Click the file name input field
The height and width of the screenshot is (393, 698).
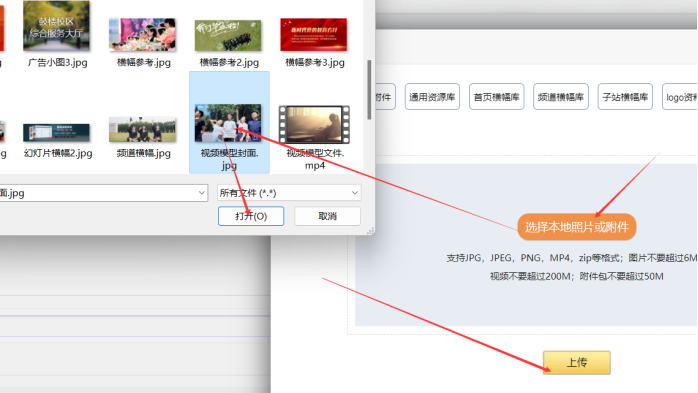[x=98, y=193]
